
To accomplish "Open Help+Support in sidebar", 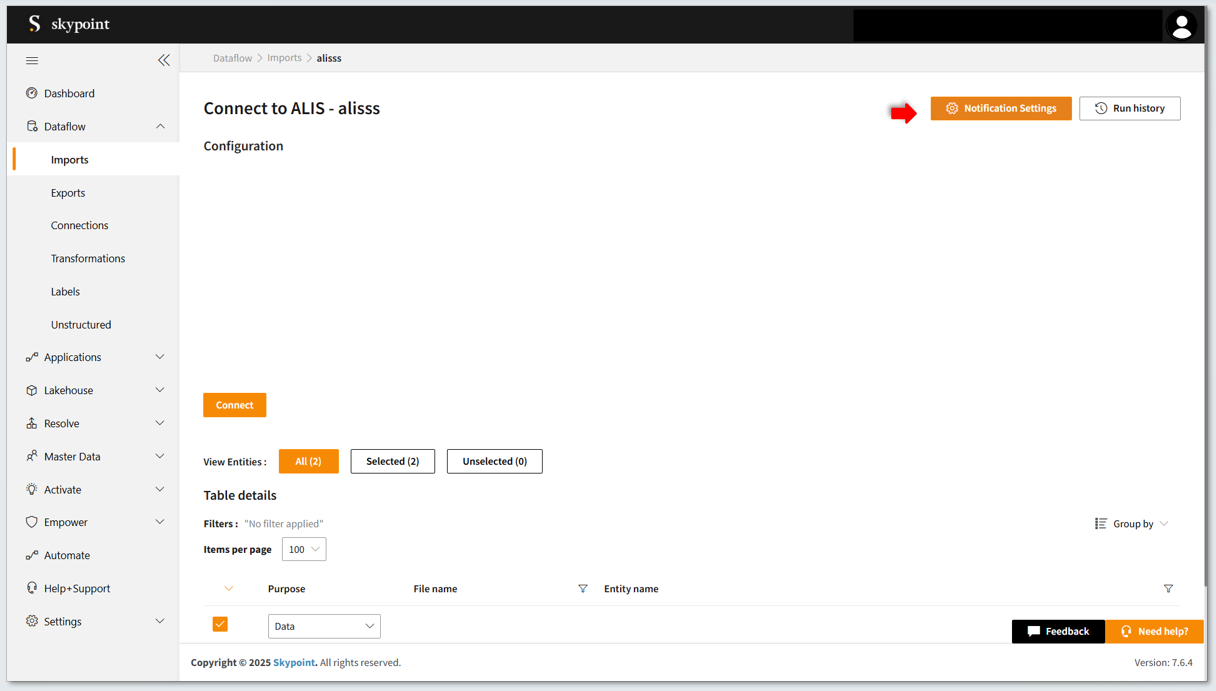I will pyautogui.click(x=76, y=589).
